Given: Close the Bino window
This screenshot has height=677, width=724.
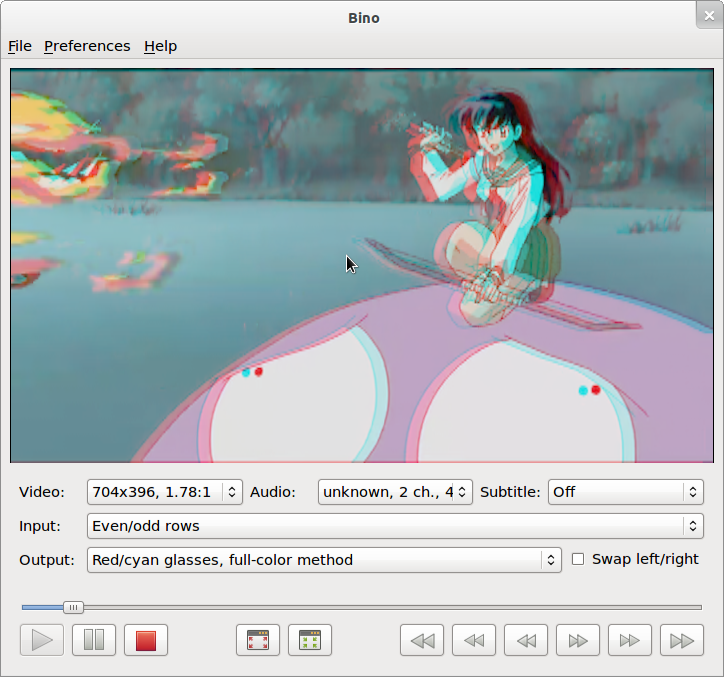Looking at the screenshot, I should (x=709, y=16).
